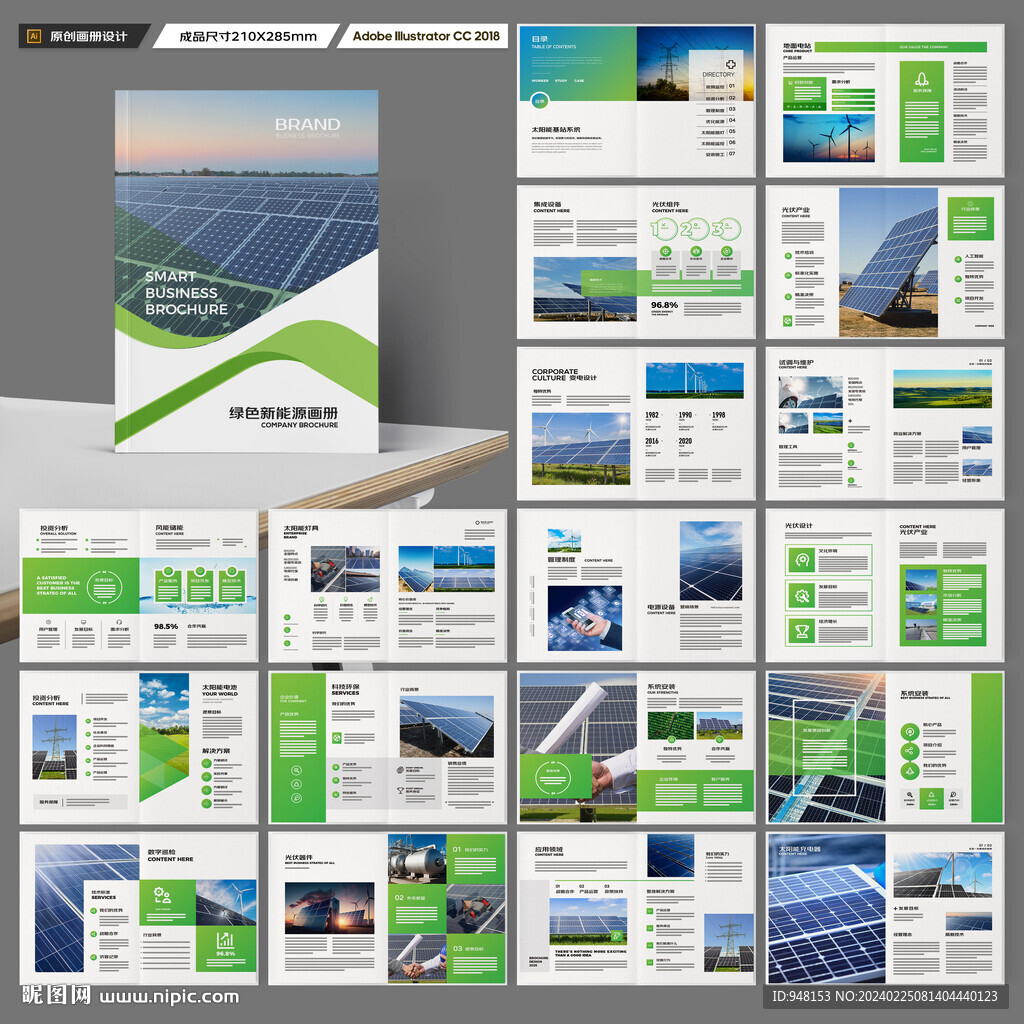
Task: Click the 太阳能基站系统 heading
Action: (x=555, y=129)
